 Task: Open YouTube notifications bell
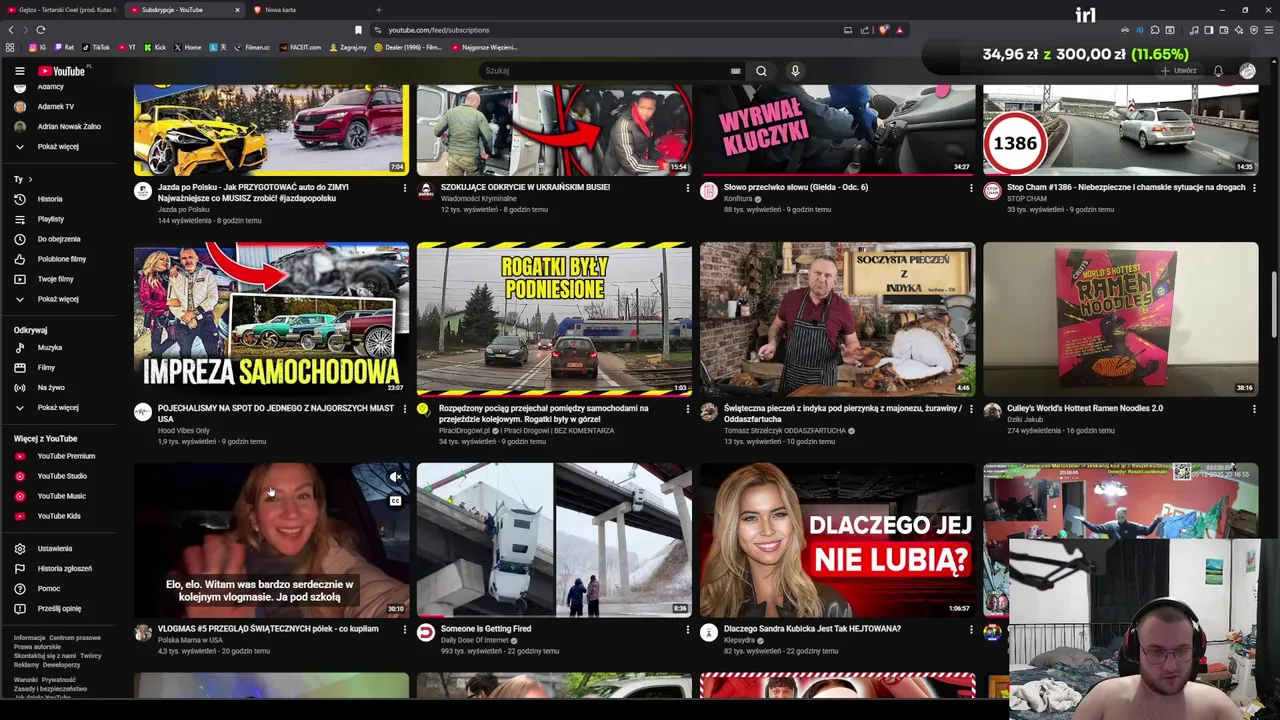click(1218, 71)
